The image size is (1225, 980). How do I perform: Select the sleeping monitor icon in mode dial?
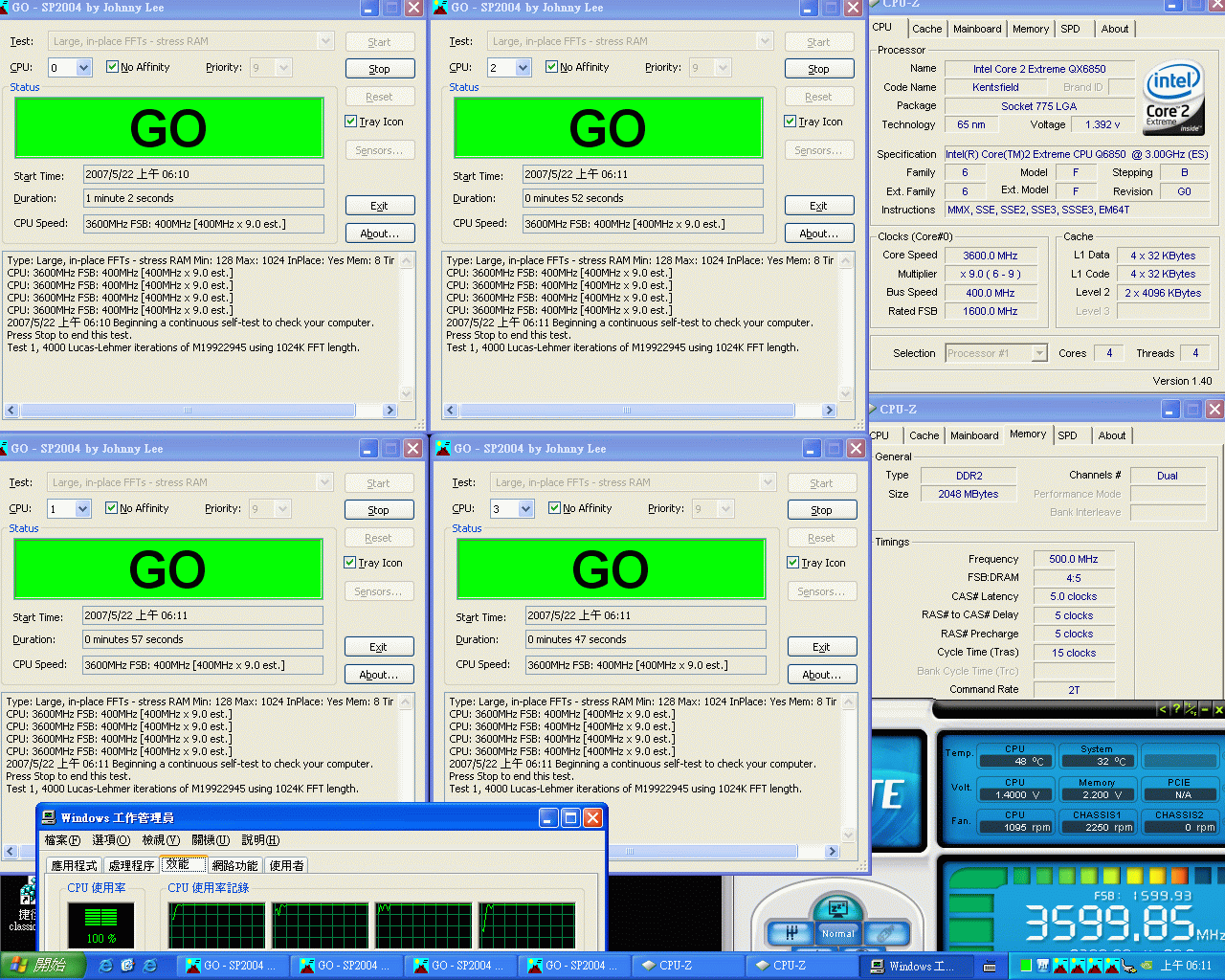click(837, 908)
